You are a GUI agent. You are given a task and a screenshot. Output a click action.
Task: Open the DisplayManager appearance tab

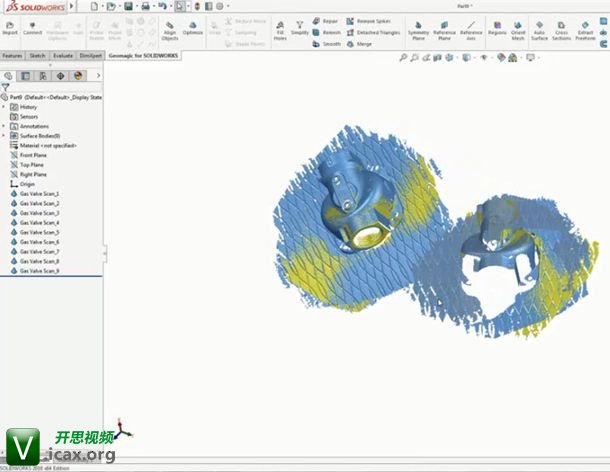[78, 75]
